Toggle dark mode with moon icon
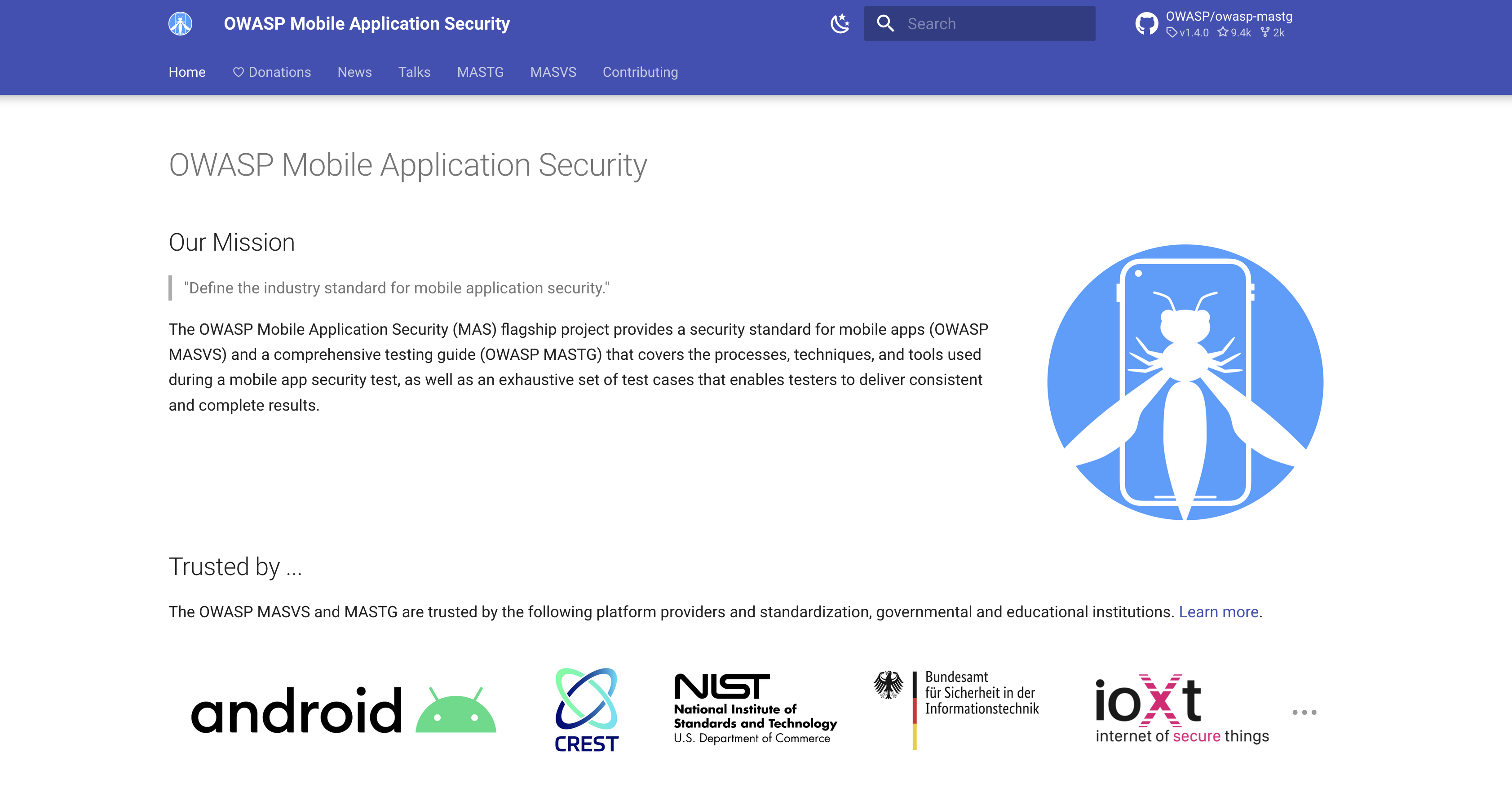Image resolution: width=1512 pixels, height=788 pixels. pyautogui.click(x=840, y=23)
